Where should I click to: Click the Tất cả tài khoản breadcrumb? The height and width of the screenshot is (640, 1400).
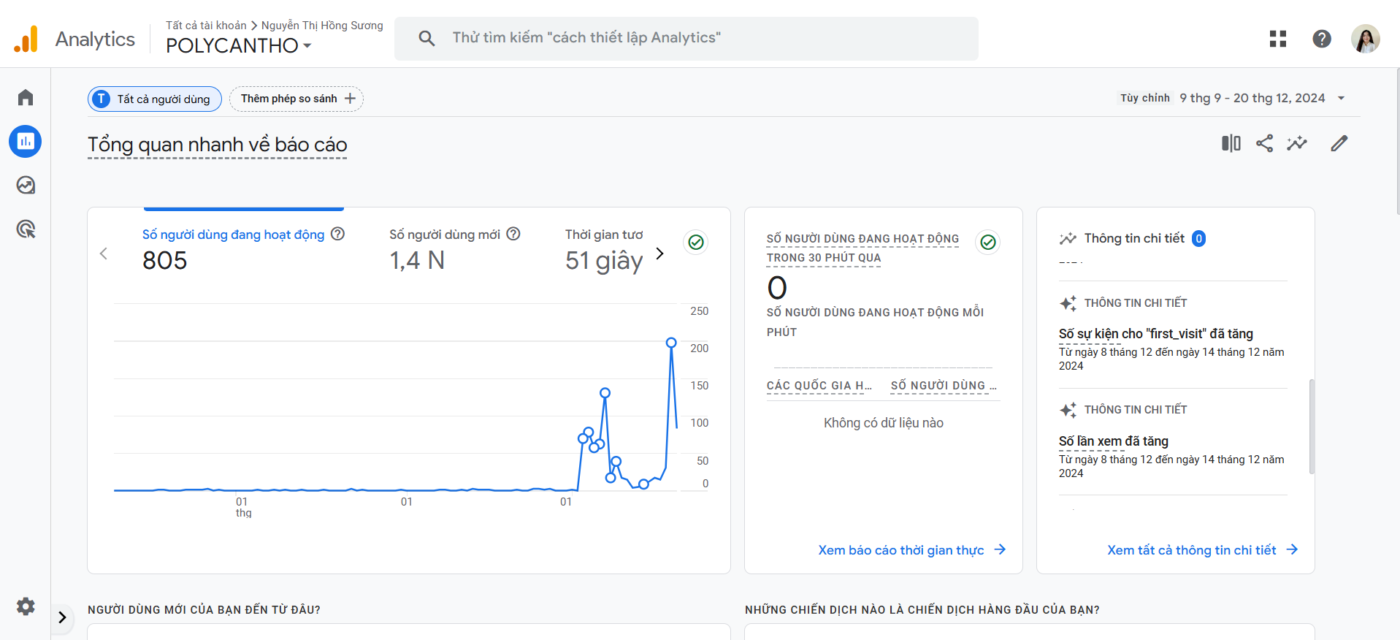206,25
